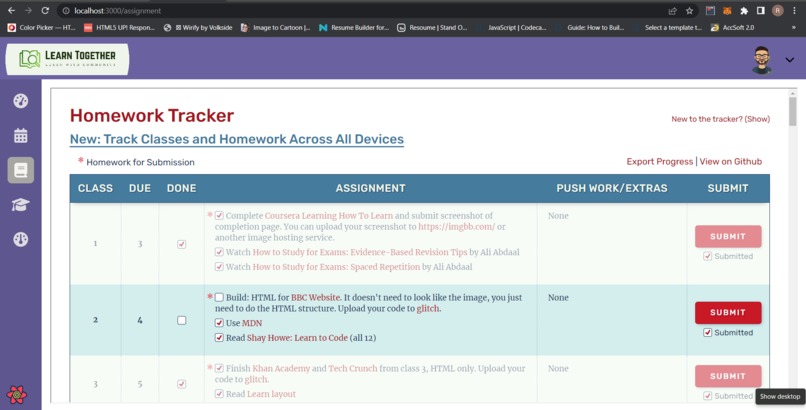The width and height of the screenshot is (806, 410).
Task: Click the site information icon before localhost
Action: pos(66,11)
